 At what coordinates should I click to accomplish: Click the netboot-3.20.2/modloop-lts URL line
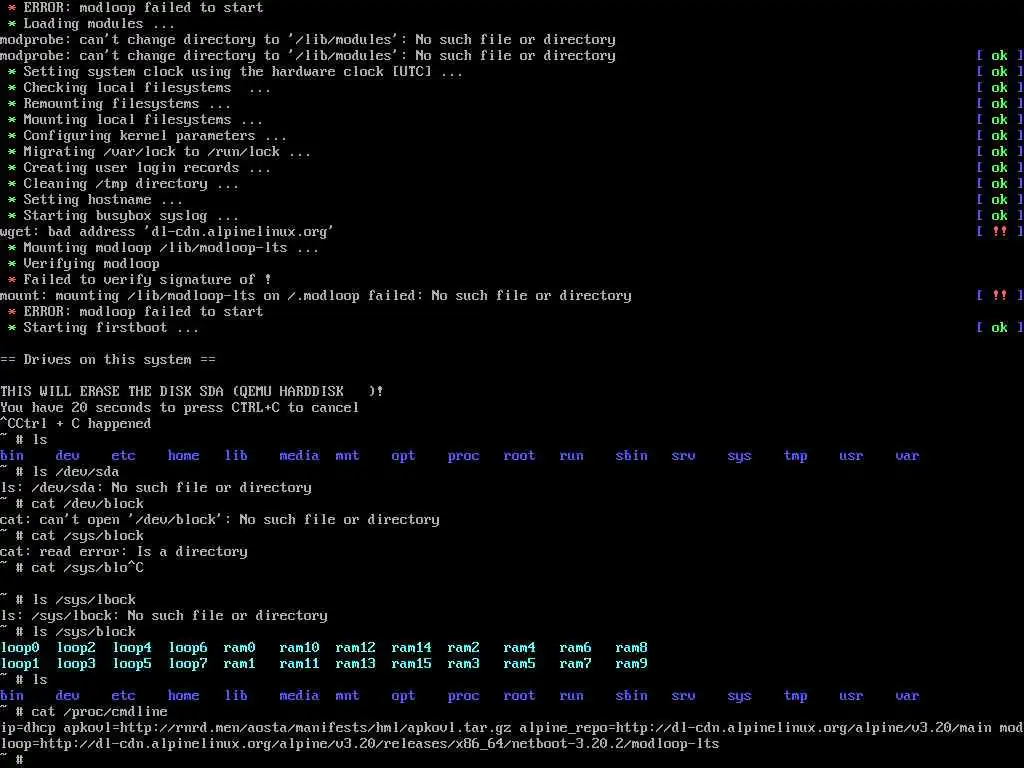click(360, 744)
